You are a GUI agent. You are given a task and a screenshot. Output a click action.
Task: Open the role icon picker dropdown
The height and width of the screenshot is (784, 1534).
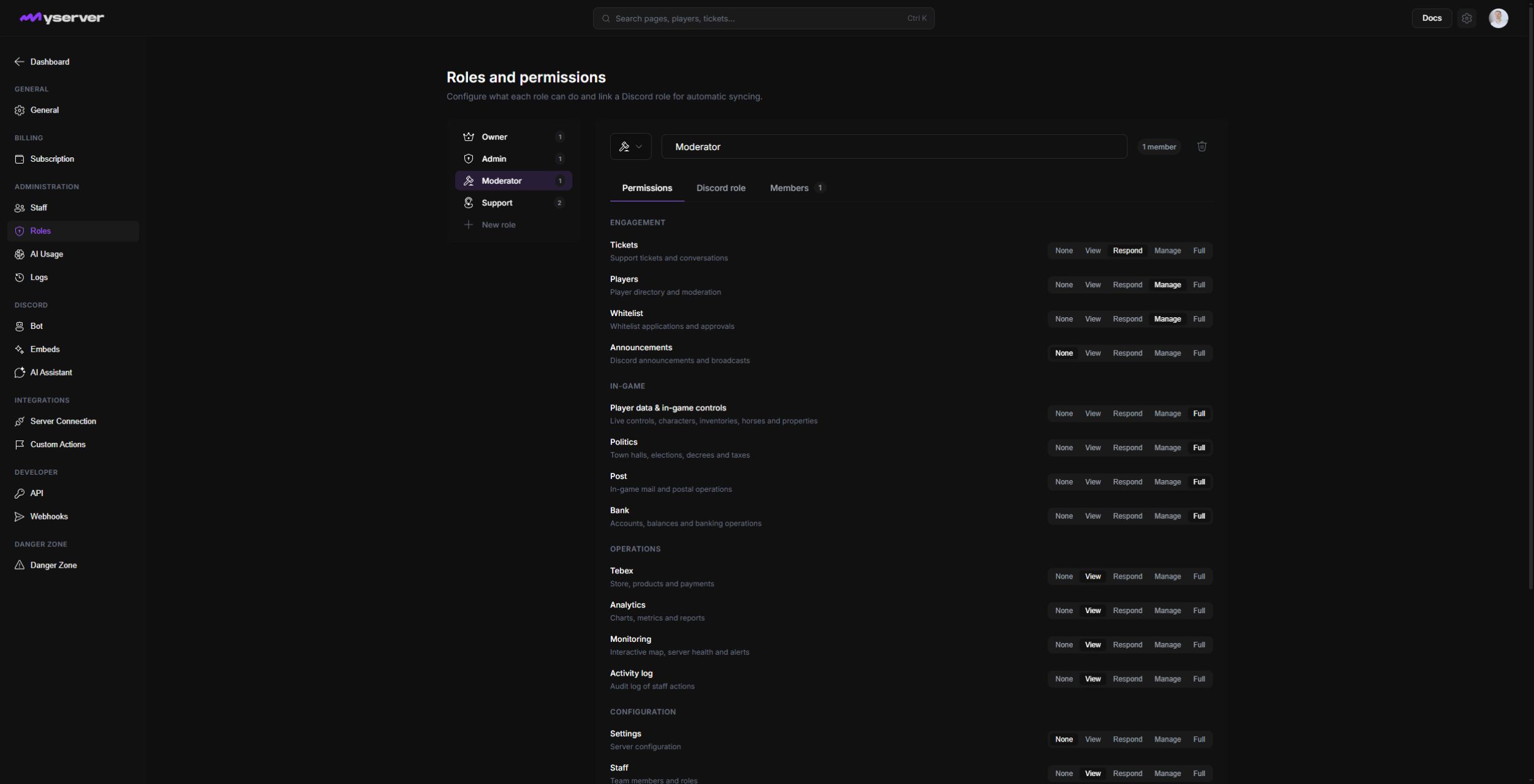[630, 146]
